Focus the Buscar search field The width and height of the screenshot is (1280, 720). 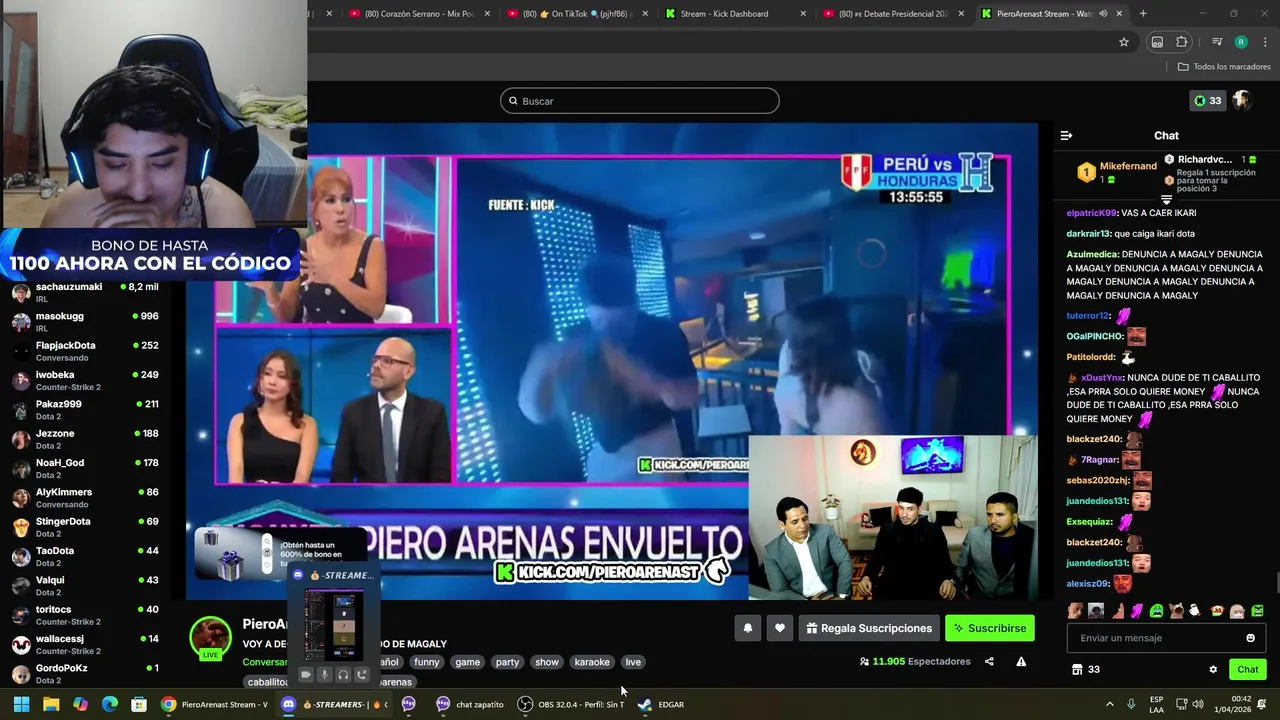640,101
